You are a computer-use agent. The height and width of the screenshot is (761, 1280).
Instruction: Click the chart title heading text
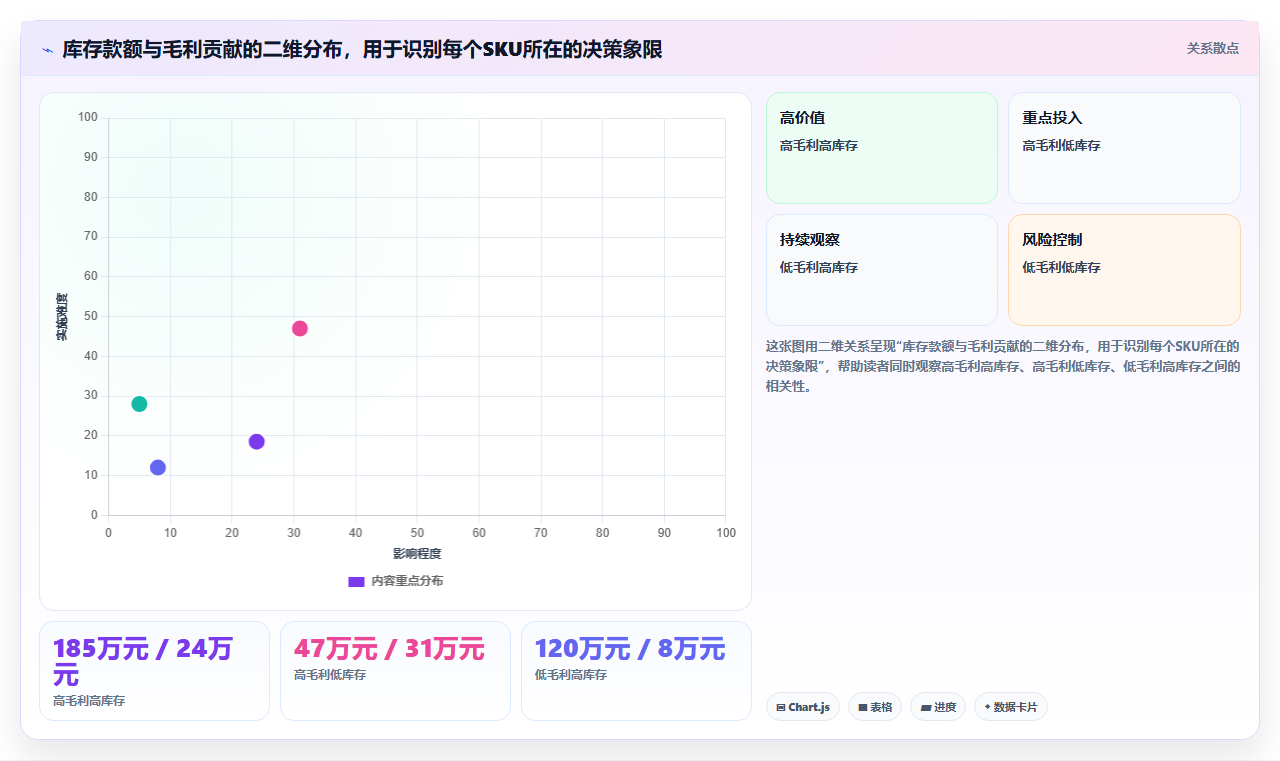[x=362, y=49]
